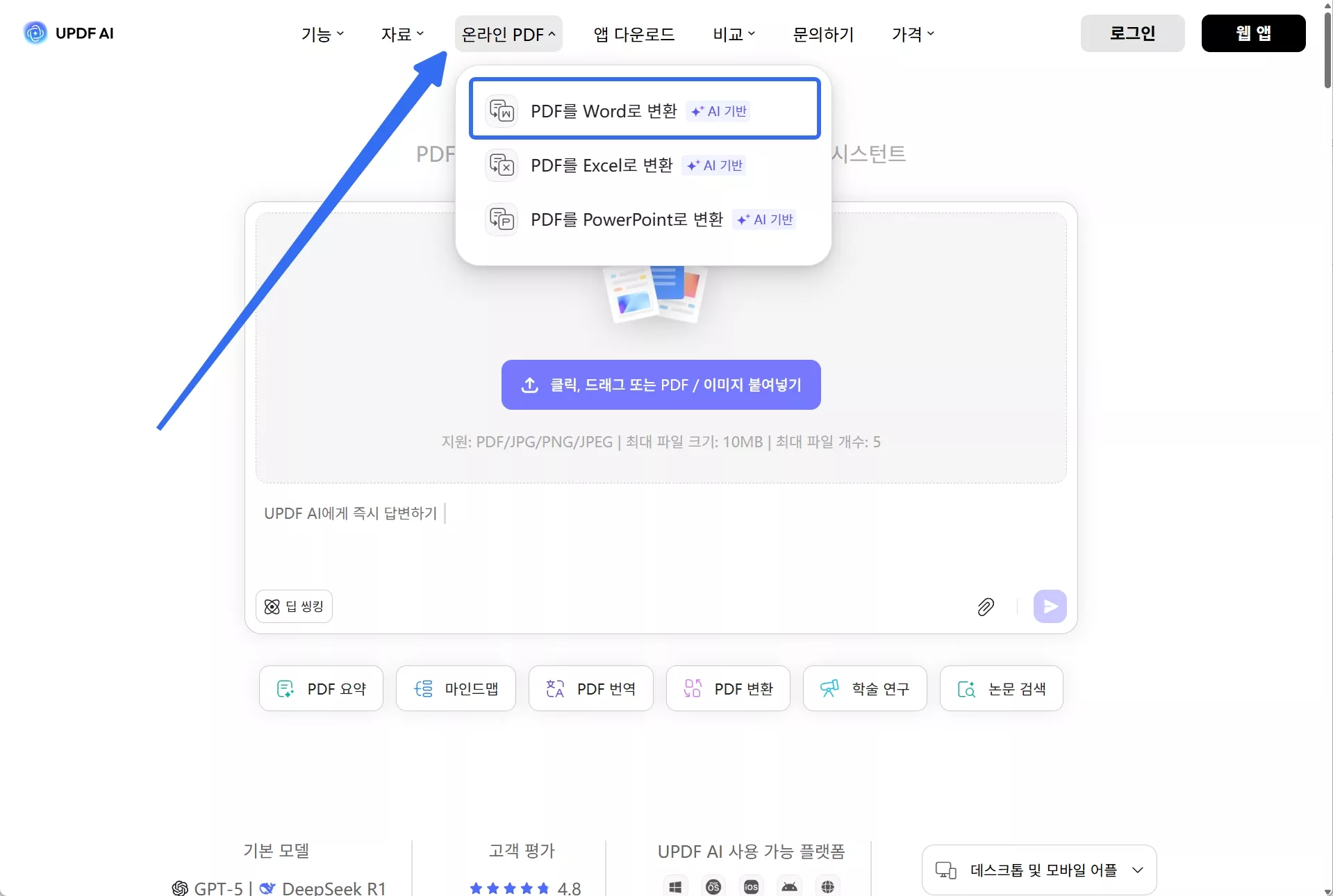Click the PDF to PowerPoint convert icon
1333x896 pixels.
click(502, 219)
